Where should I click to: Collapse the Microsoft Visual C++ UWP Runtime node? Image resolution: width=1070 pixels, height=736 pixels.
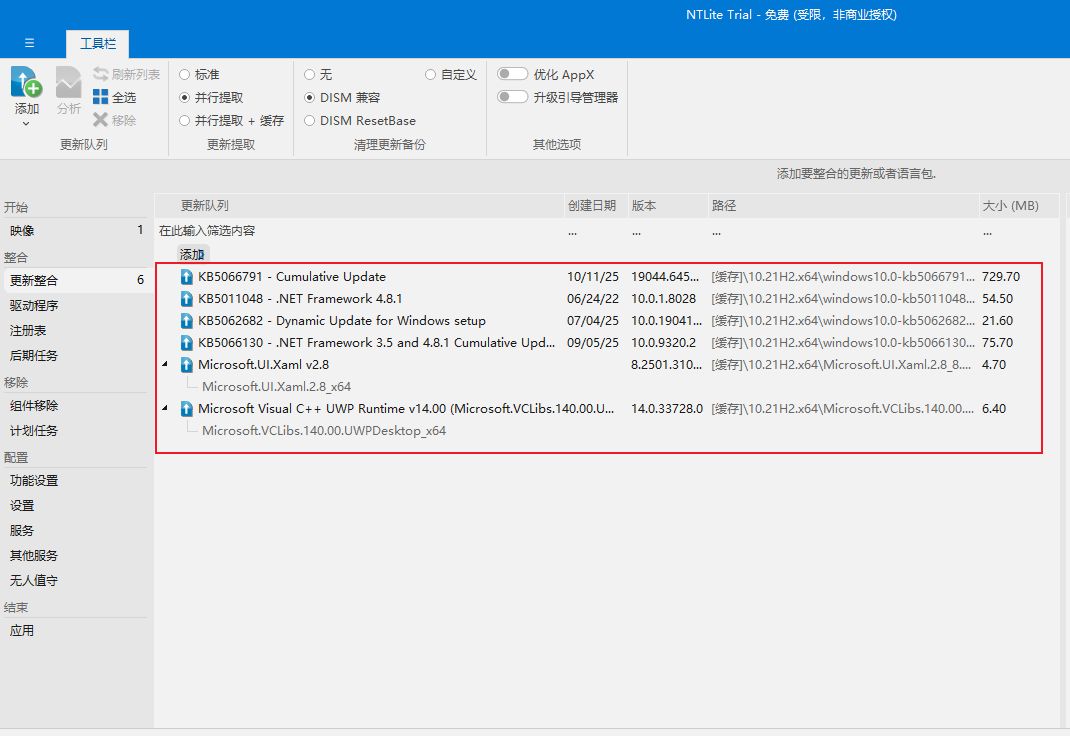pyautogui.click(x=165, y=409)
